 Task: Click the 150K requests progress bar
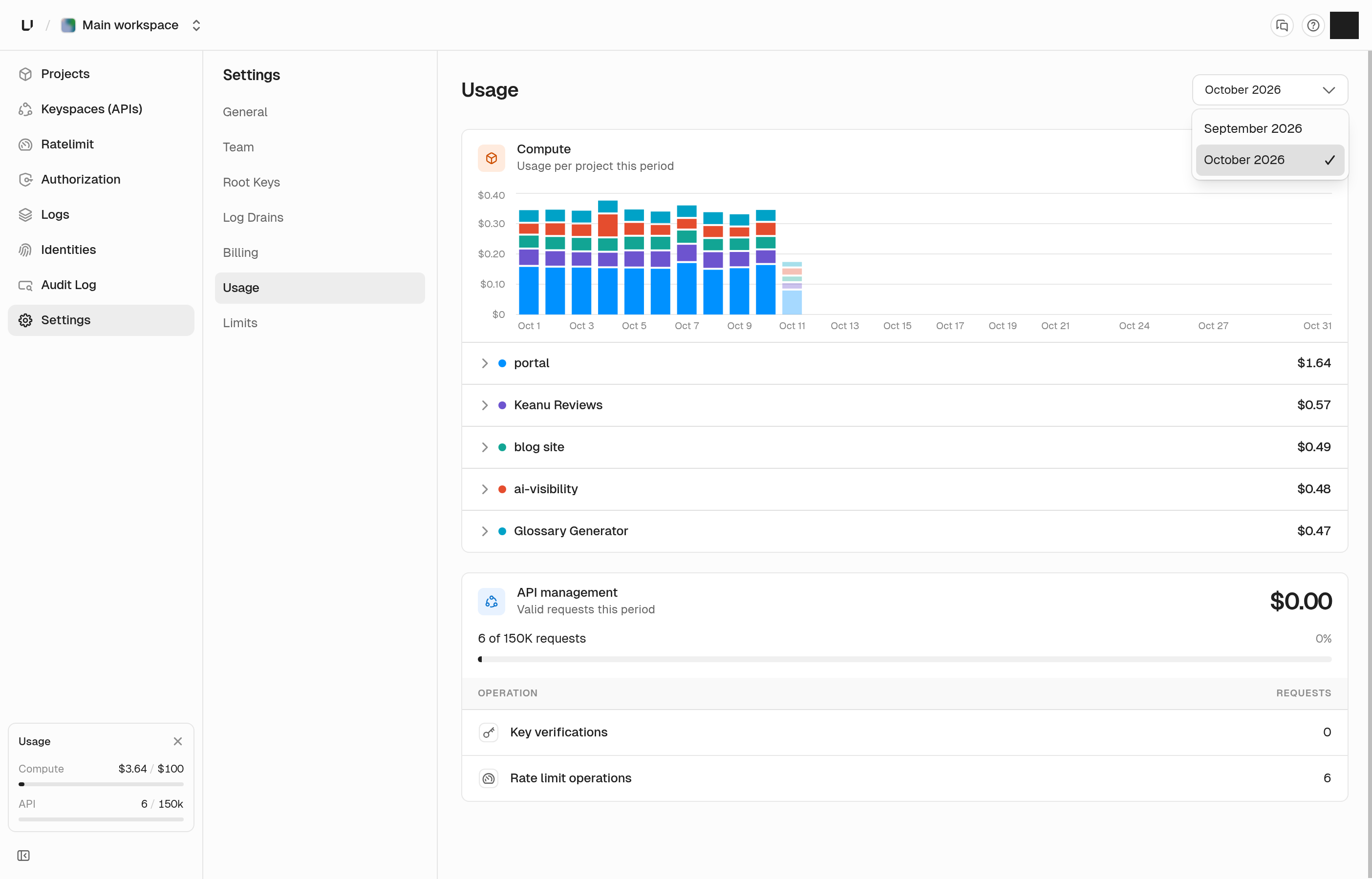pos(904,659)
